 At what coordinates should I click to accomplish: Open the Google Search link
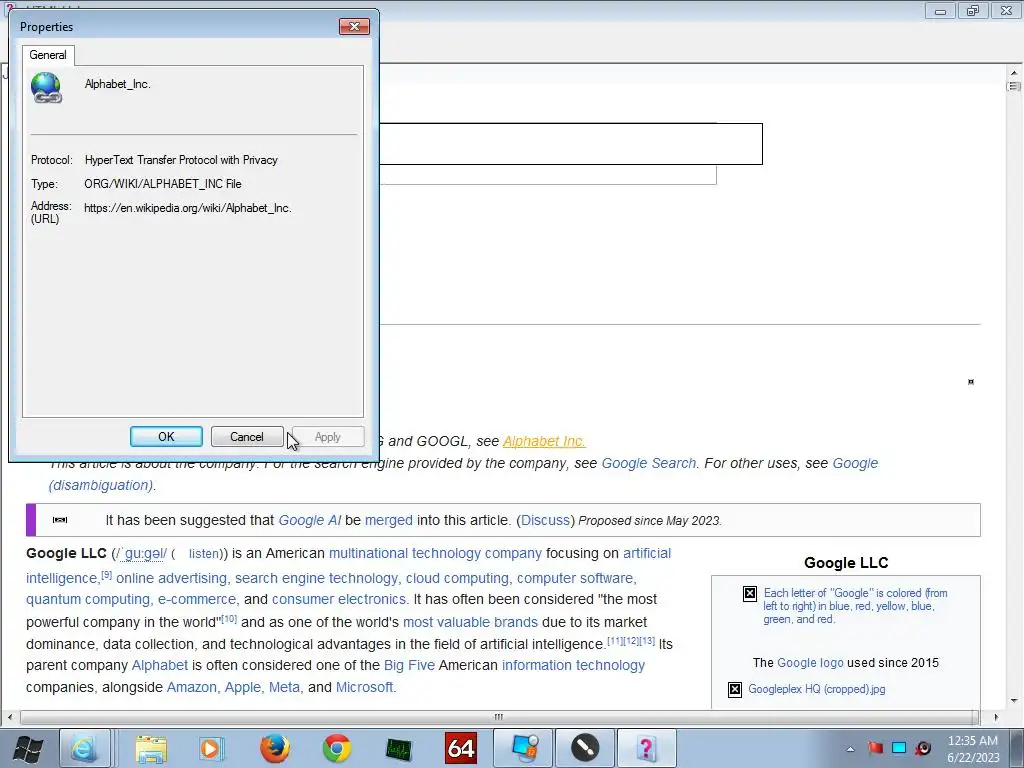(650, 463)
